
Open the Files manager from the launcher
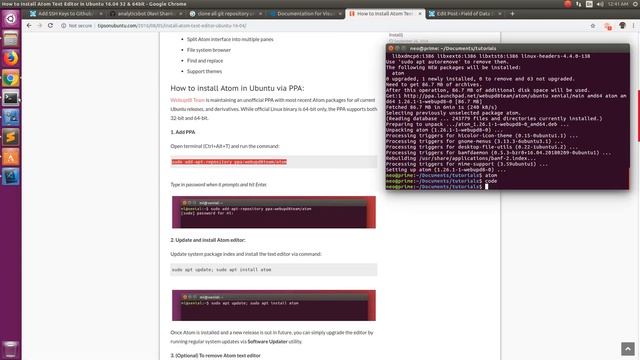[11, 39]
